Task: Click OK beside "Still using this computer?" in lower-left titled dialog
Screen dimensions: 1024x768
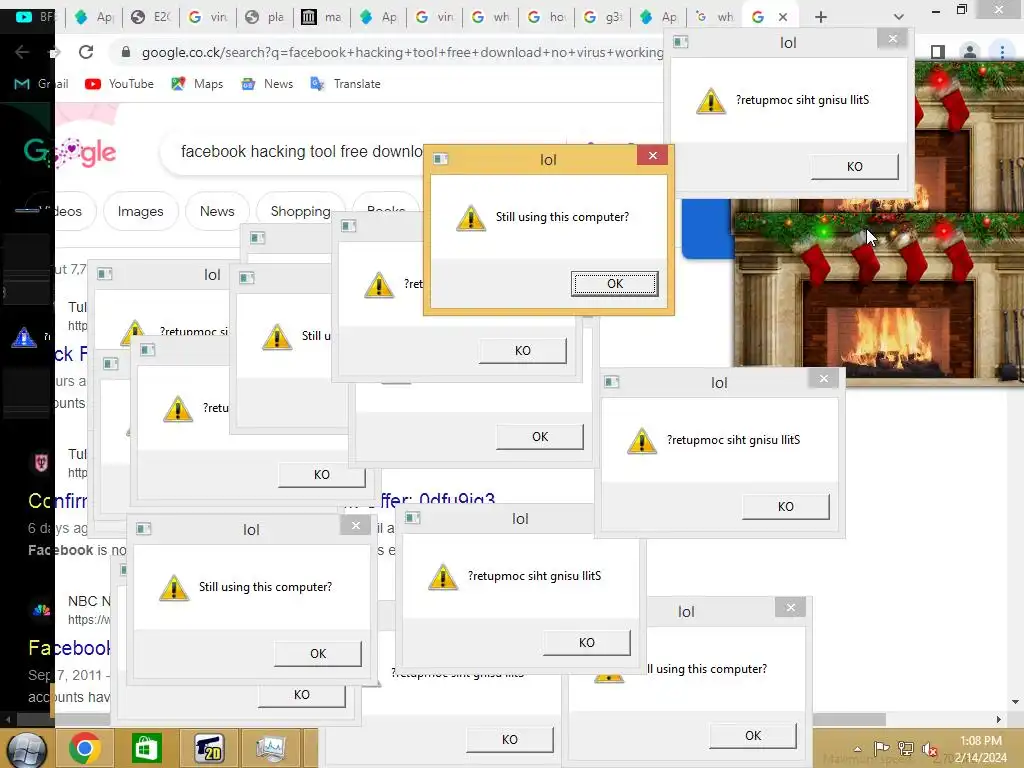Action: coord(318,654)
